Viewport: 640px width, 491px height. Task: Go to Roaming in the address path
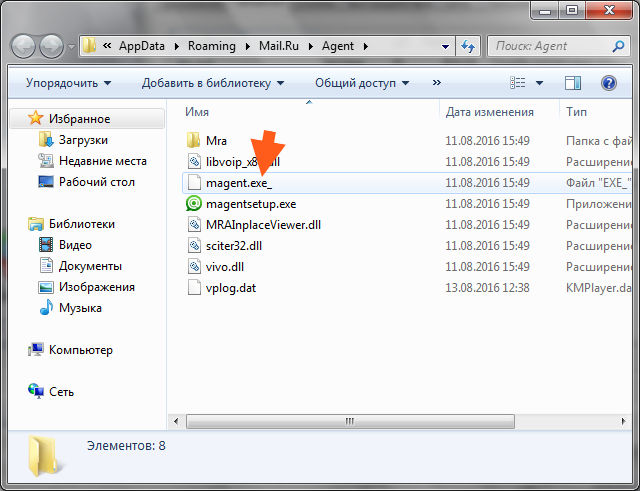[211, 46]
